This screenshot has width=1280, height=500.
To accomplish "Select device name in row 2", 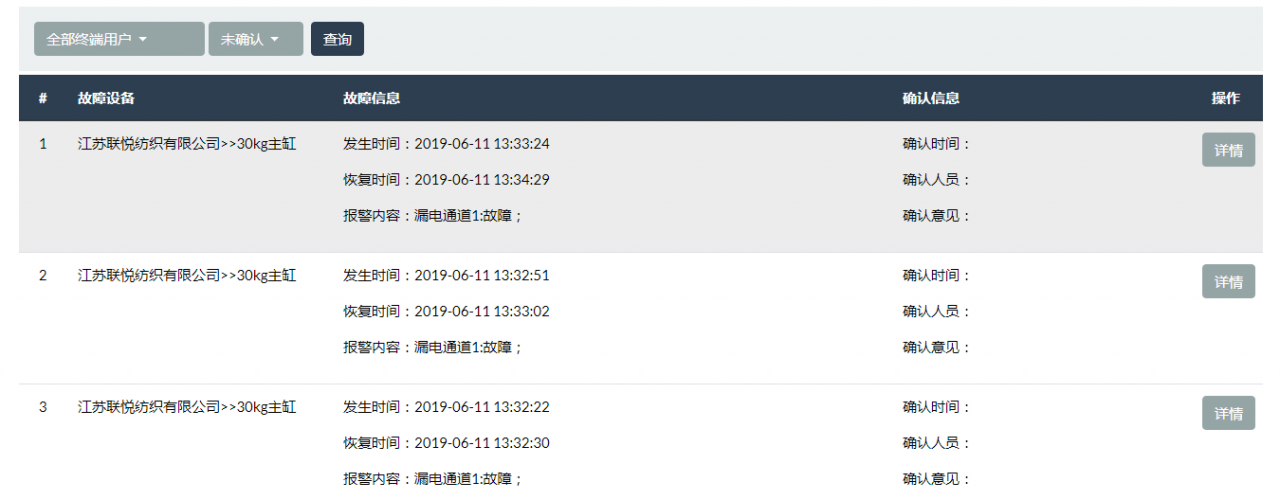I will 187,276.
